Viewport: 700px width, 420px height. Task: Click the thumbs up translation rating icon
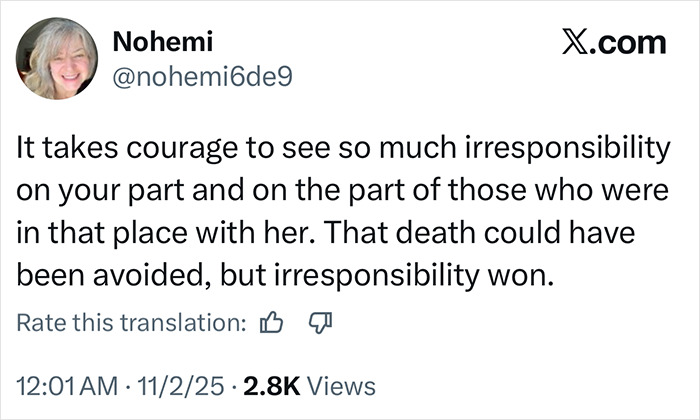pos(272,323)
